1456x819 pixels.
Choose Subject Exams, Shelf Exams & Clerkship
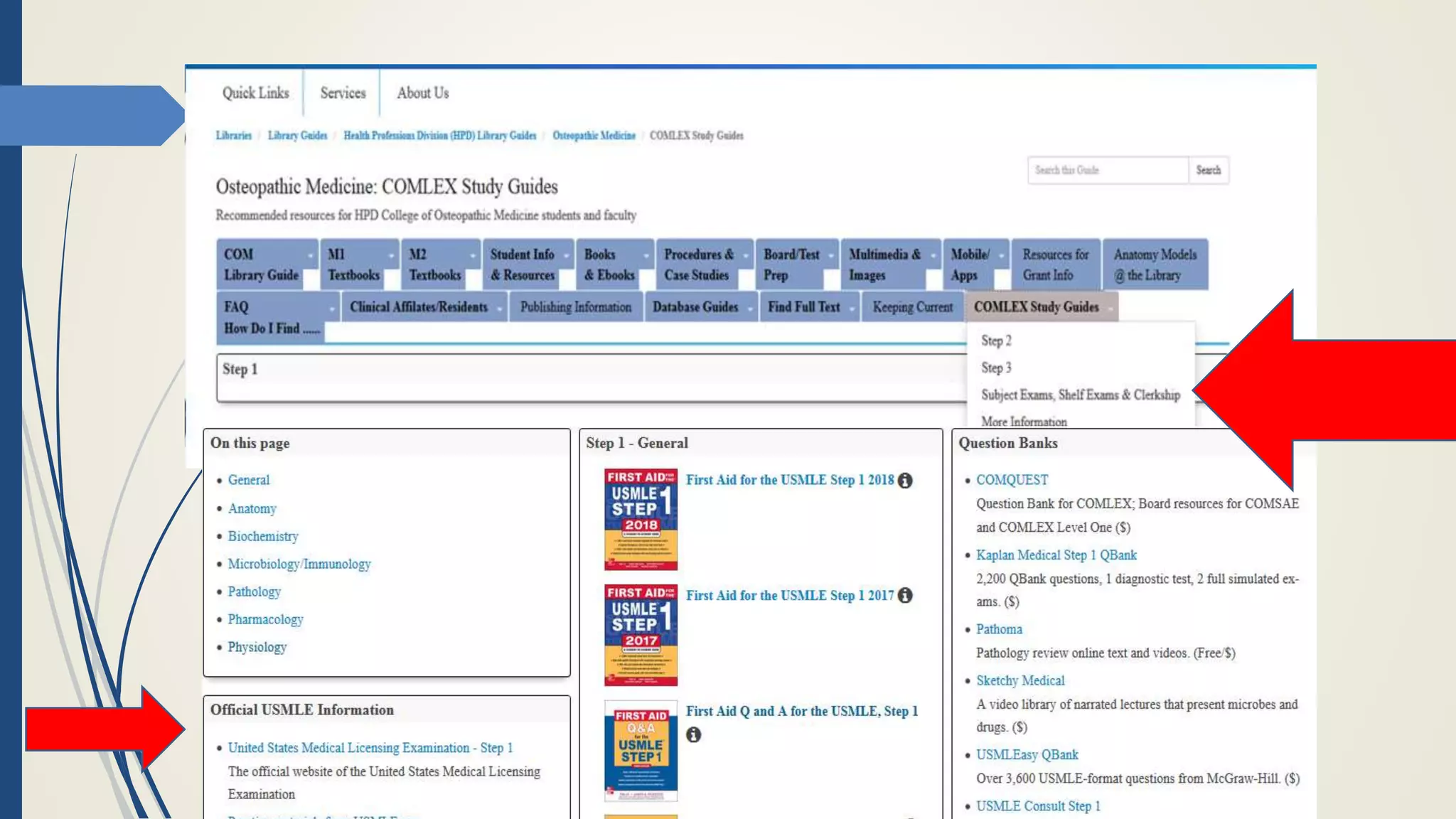[1080, 395]
